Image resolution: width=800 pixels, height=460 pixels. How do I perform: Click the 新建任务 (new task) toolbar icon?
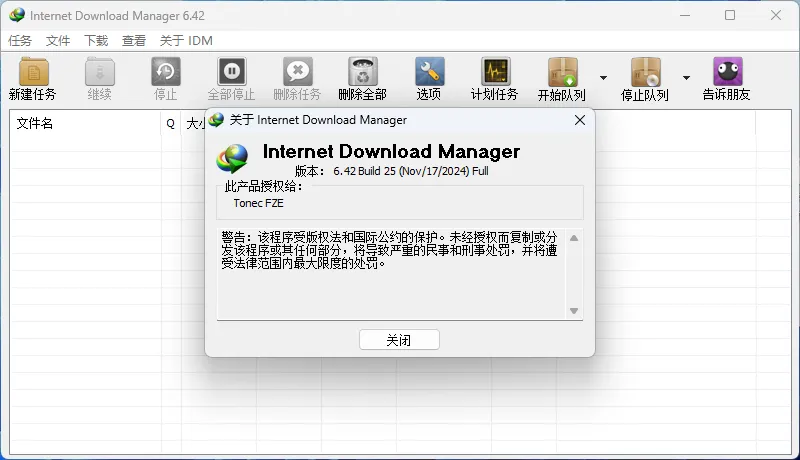click(x=33, y=72)
